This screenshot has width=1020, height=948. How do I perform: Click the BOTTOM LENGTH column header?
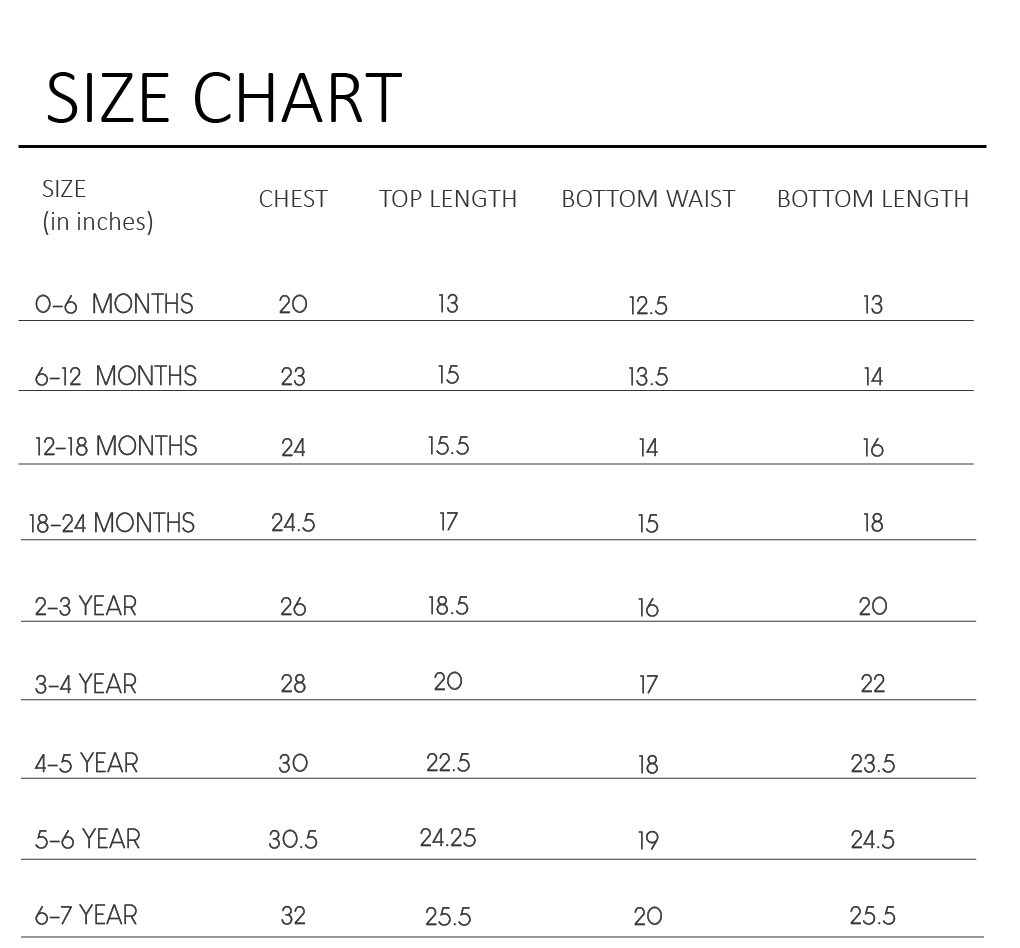point(873,199)
